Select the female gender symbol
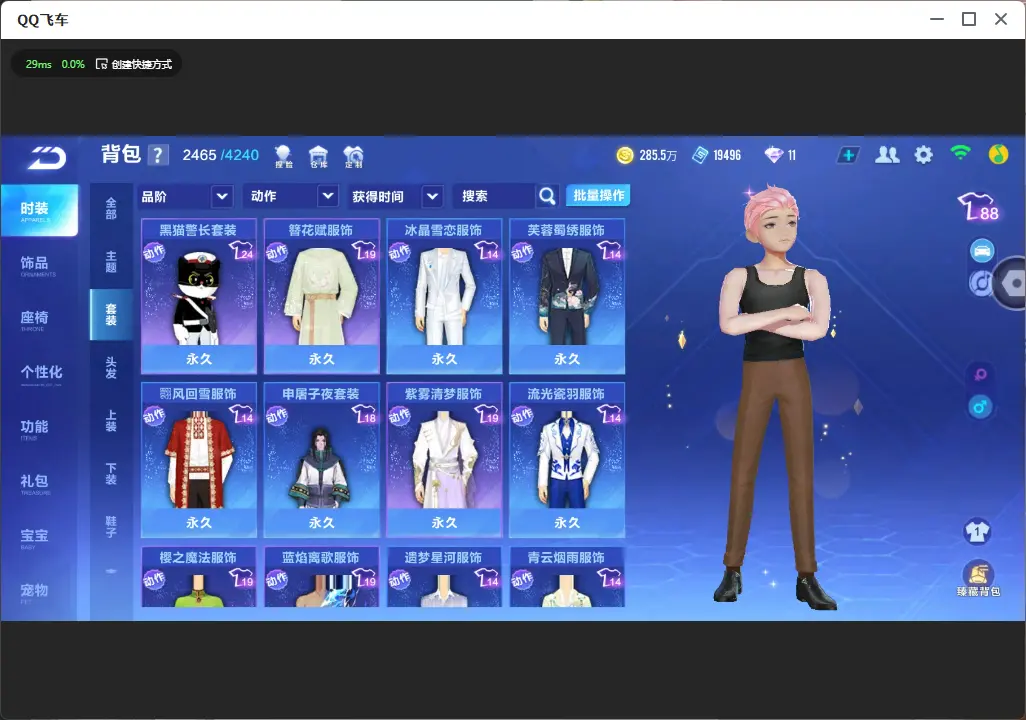1026x720 pixels. tap(980, 374)
